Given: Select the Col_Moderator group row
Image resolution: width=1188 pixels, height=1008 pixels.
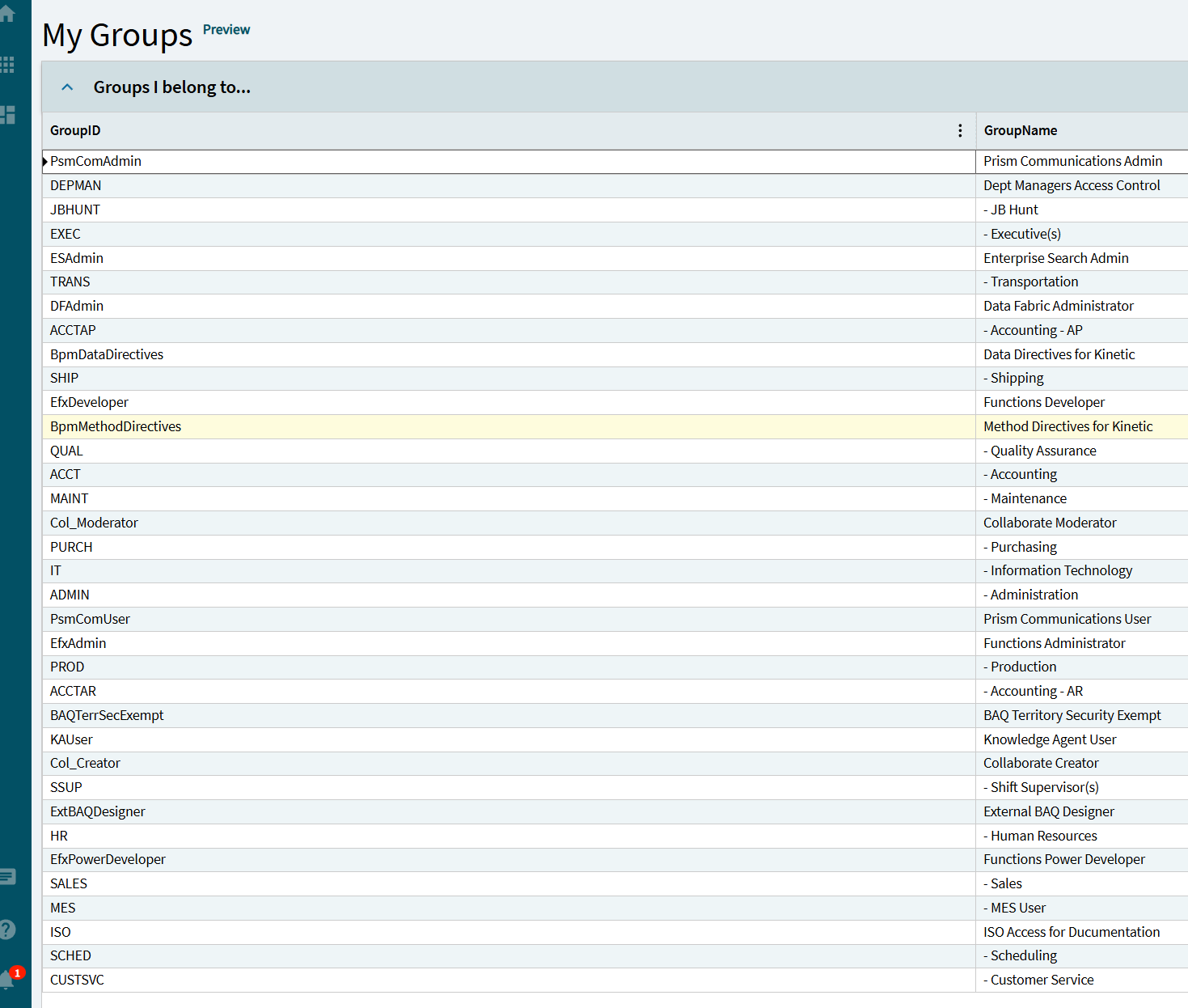Looking at the screenshot, I should click(94, 523).
